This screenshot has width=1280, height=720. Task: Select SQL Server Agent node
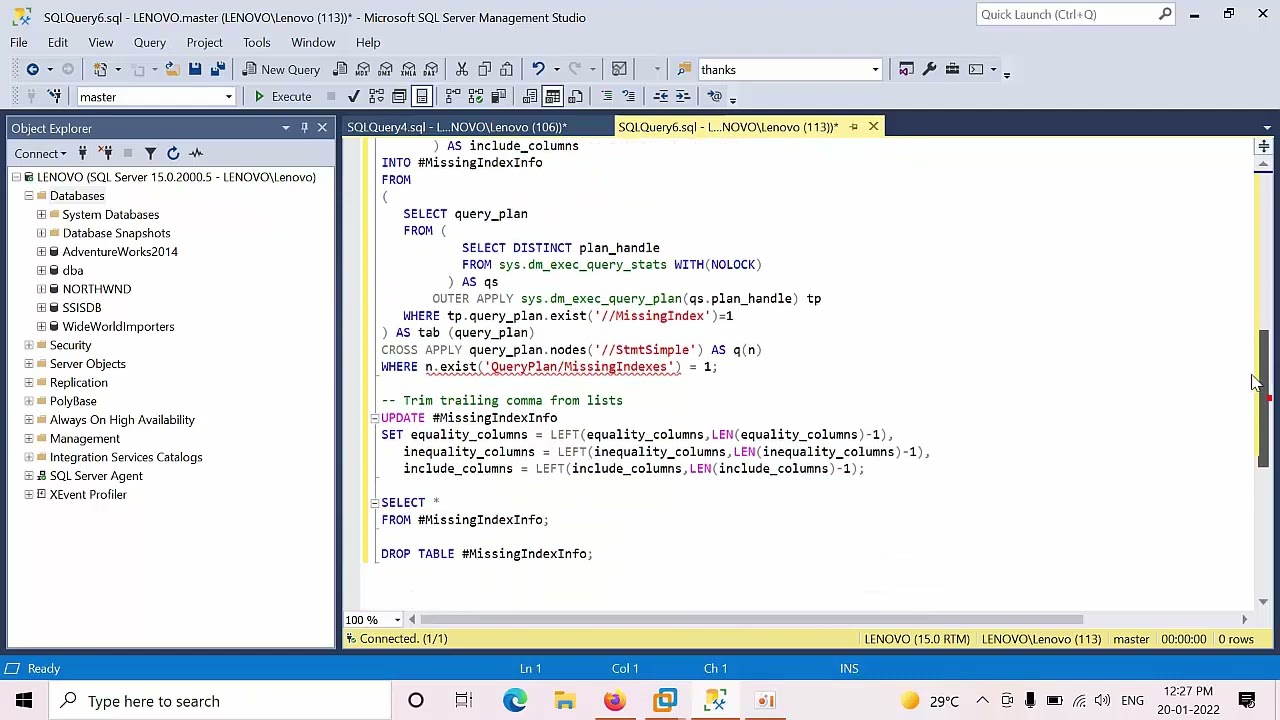(96, 476)
